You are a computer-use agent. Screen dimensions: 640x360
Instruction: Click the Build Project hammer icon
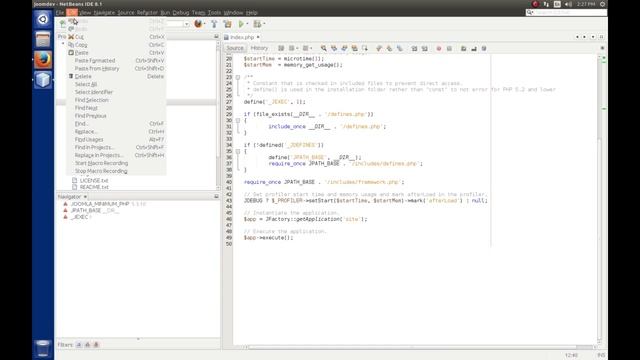pos(214,24)
